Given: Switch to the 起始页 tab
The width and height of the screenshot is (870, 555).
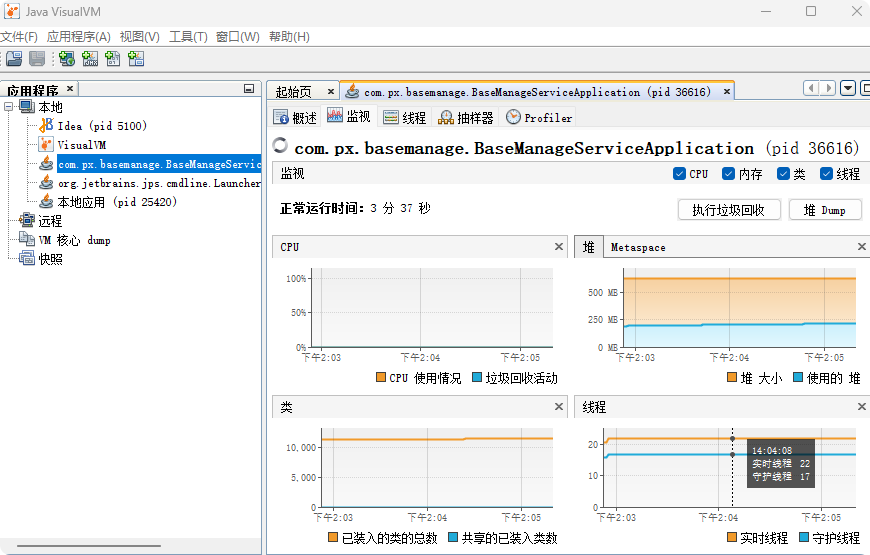Looking at the screenshot, I should 294,92.
